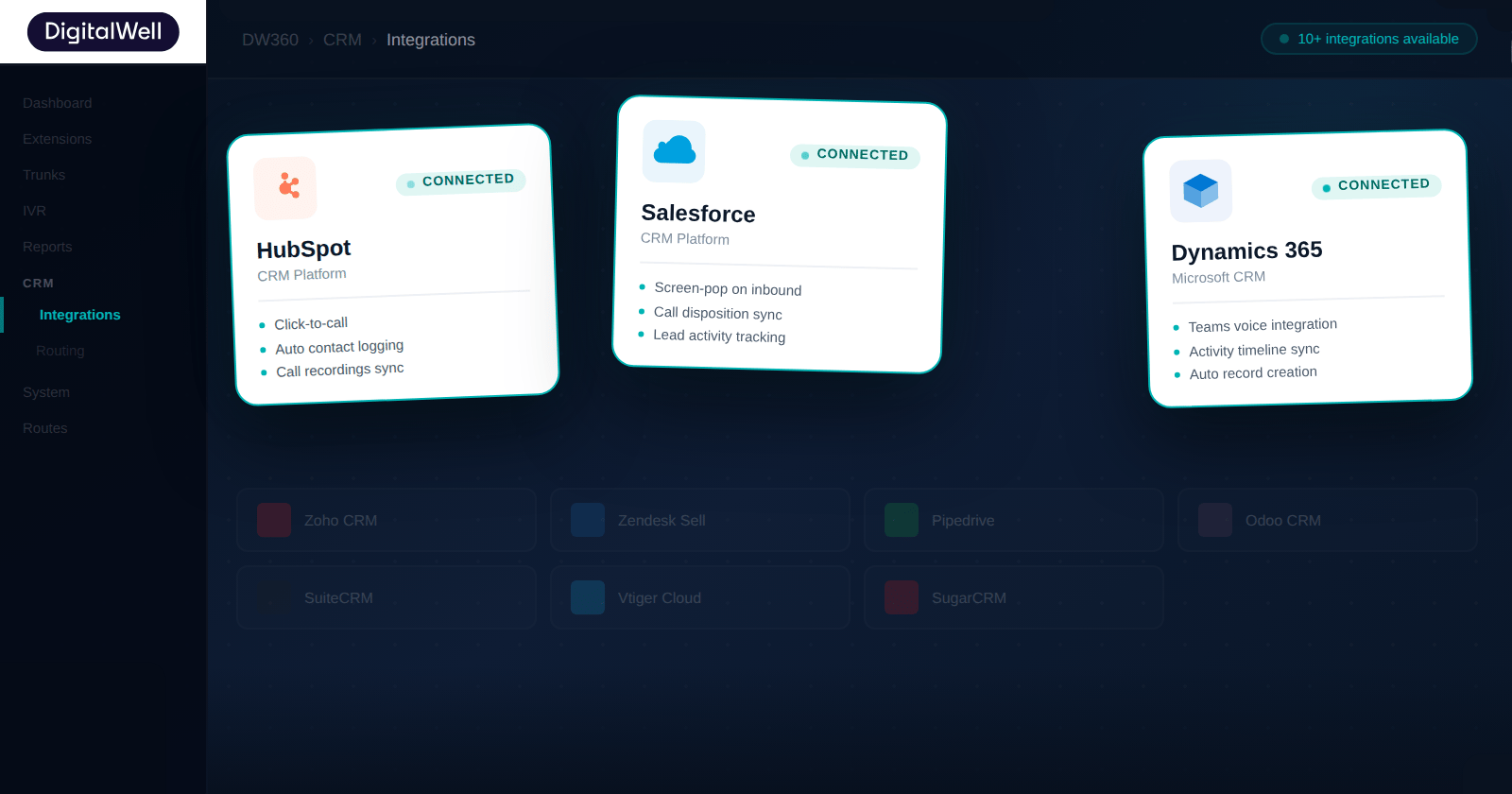Viewport: 1512px width, 794px height.
Task: Open Extensions in the sidebar
Action: 58,139
